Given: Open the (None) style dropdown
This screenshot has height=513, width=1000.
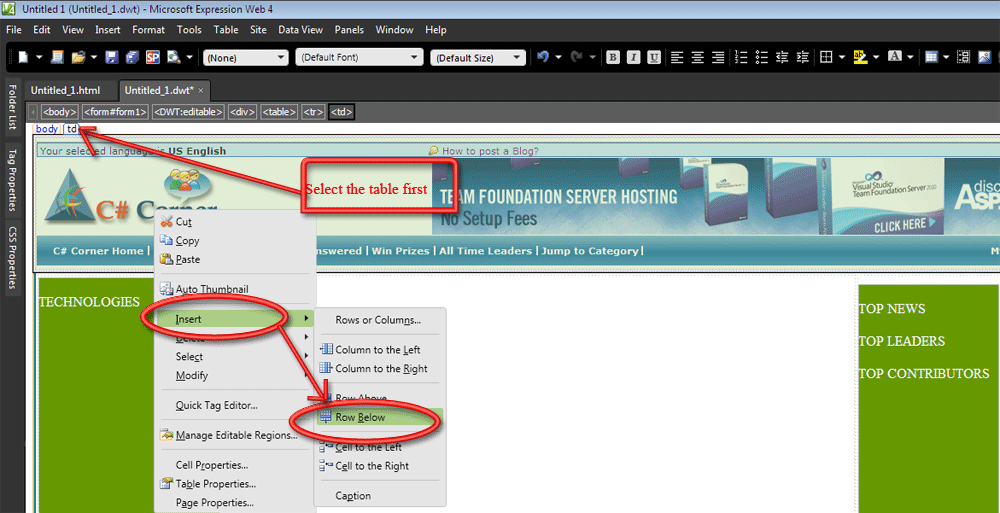Looking at the screenshot, I should pos(246,57).
